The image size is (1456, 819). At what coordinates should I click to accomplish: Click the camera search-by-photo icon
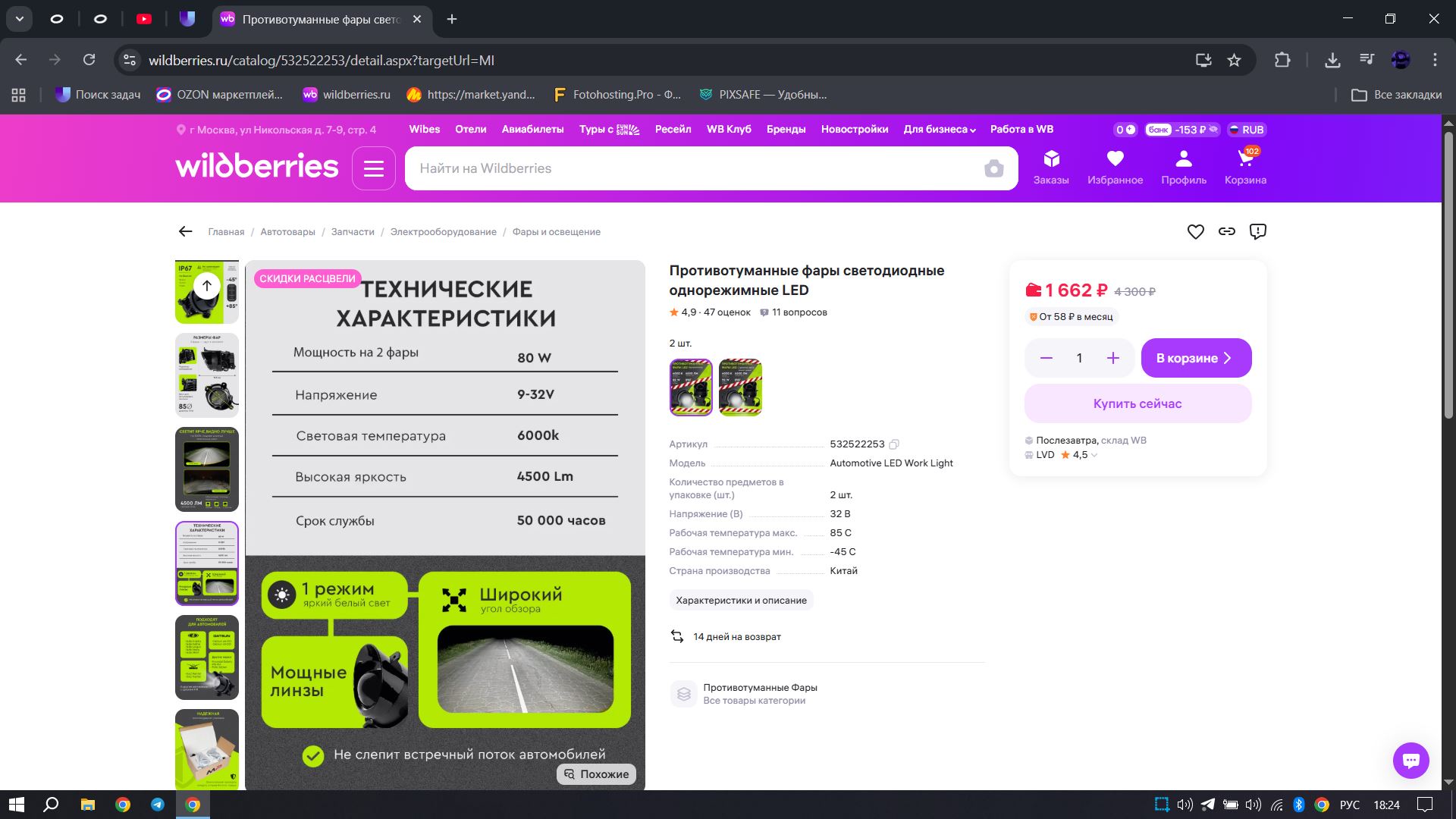993,168
